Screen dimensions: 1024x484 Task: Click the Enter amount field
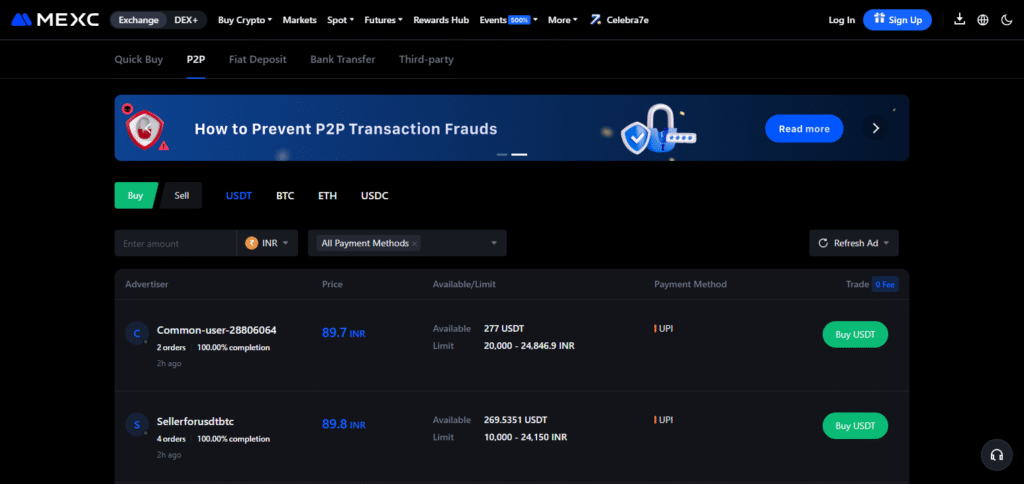click(175, 243)
